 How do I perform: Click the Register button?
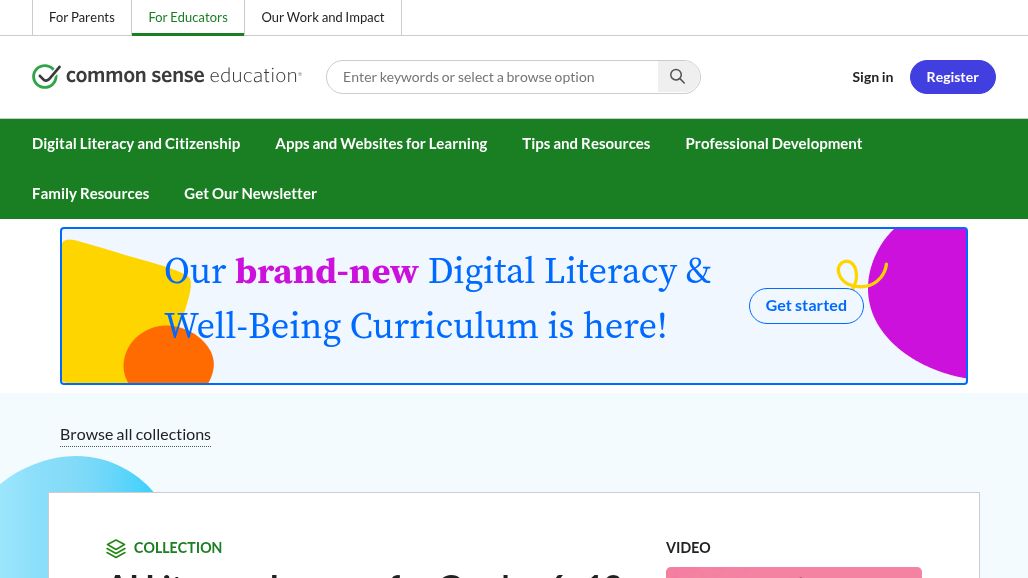click(952, 76)
